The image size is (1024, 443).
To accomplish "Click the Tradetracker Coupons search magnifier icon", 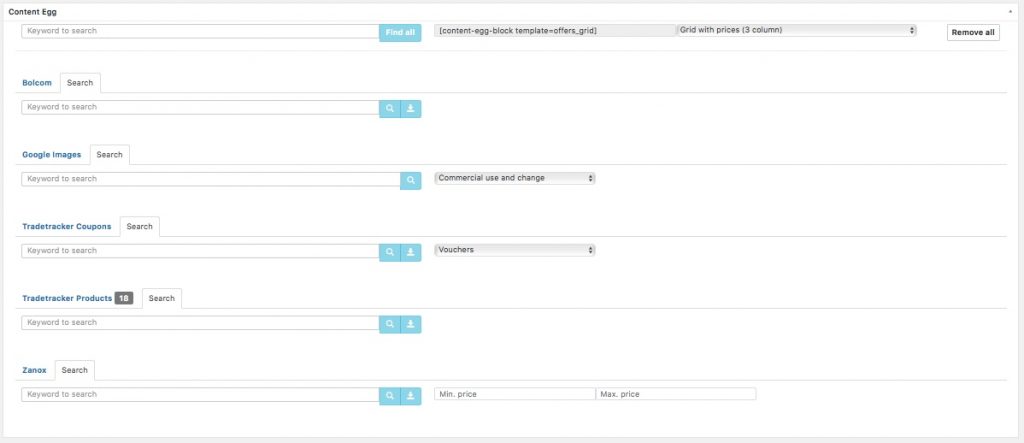I will (390, 252).
